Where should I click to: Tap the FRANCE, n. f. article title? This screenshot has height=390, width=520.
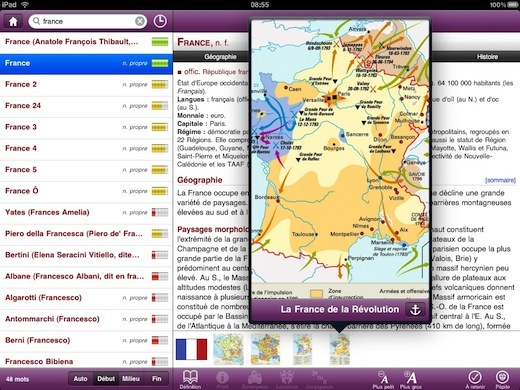tap(203, 42)
